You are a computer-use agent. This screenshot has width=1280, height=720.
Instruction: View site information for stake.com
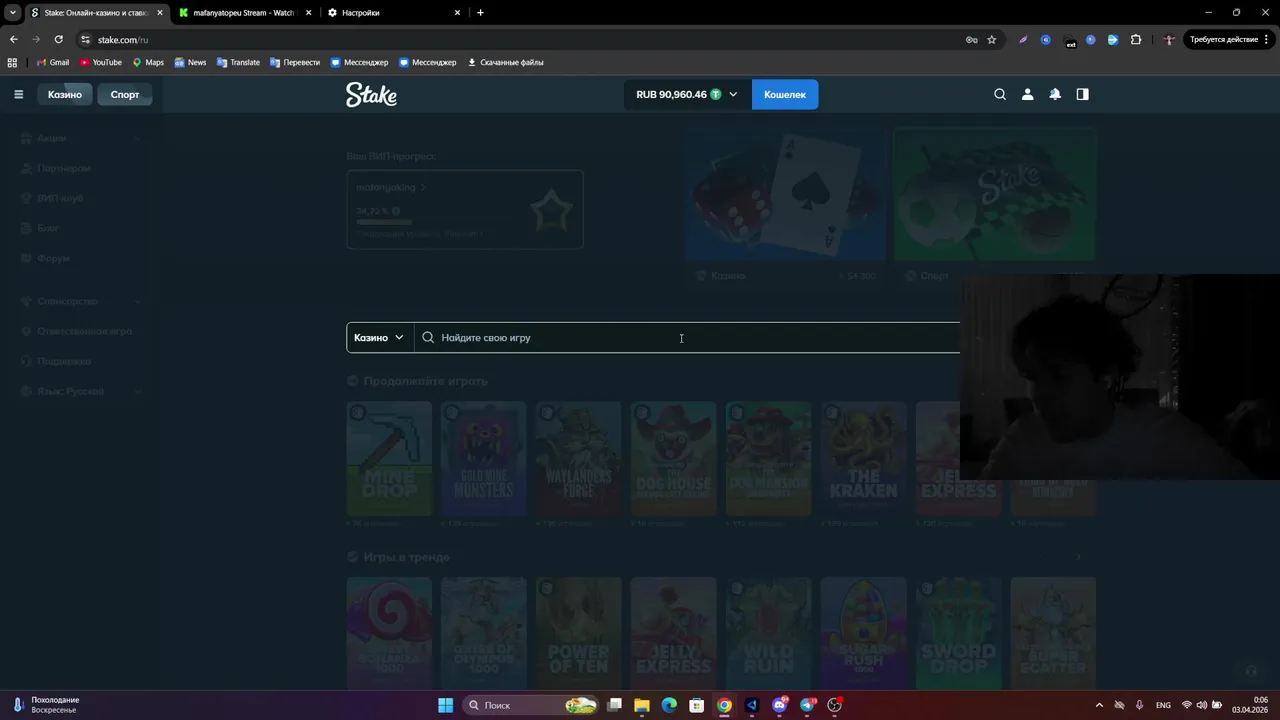[x=86, y=39]
